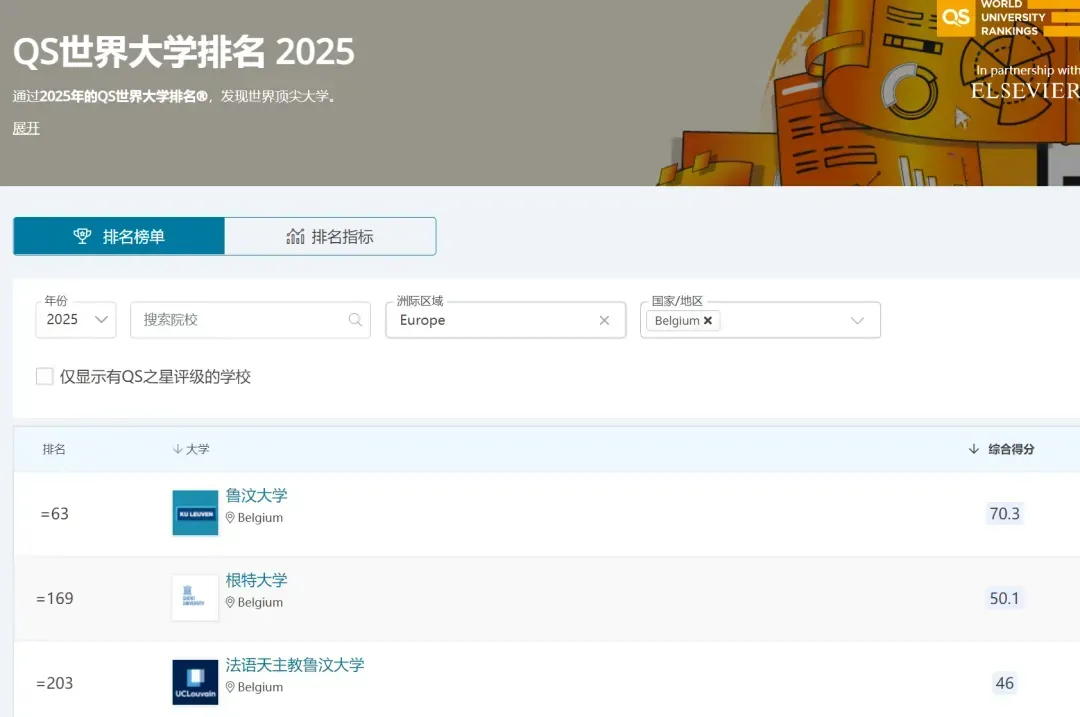
Task: Click the location pin beside 根特大学's Belgium
Action: (230, 602)
